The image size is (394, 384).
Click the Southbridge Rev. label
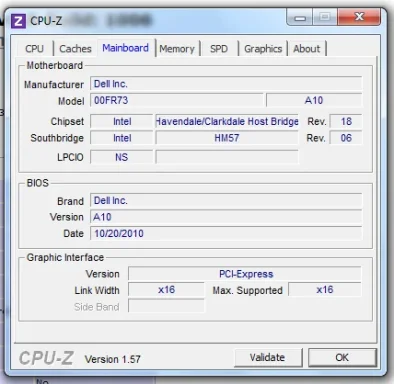(x=316, y=138)
